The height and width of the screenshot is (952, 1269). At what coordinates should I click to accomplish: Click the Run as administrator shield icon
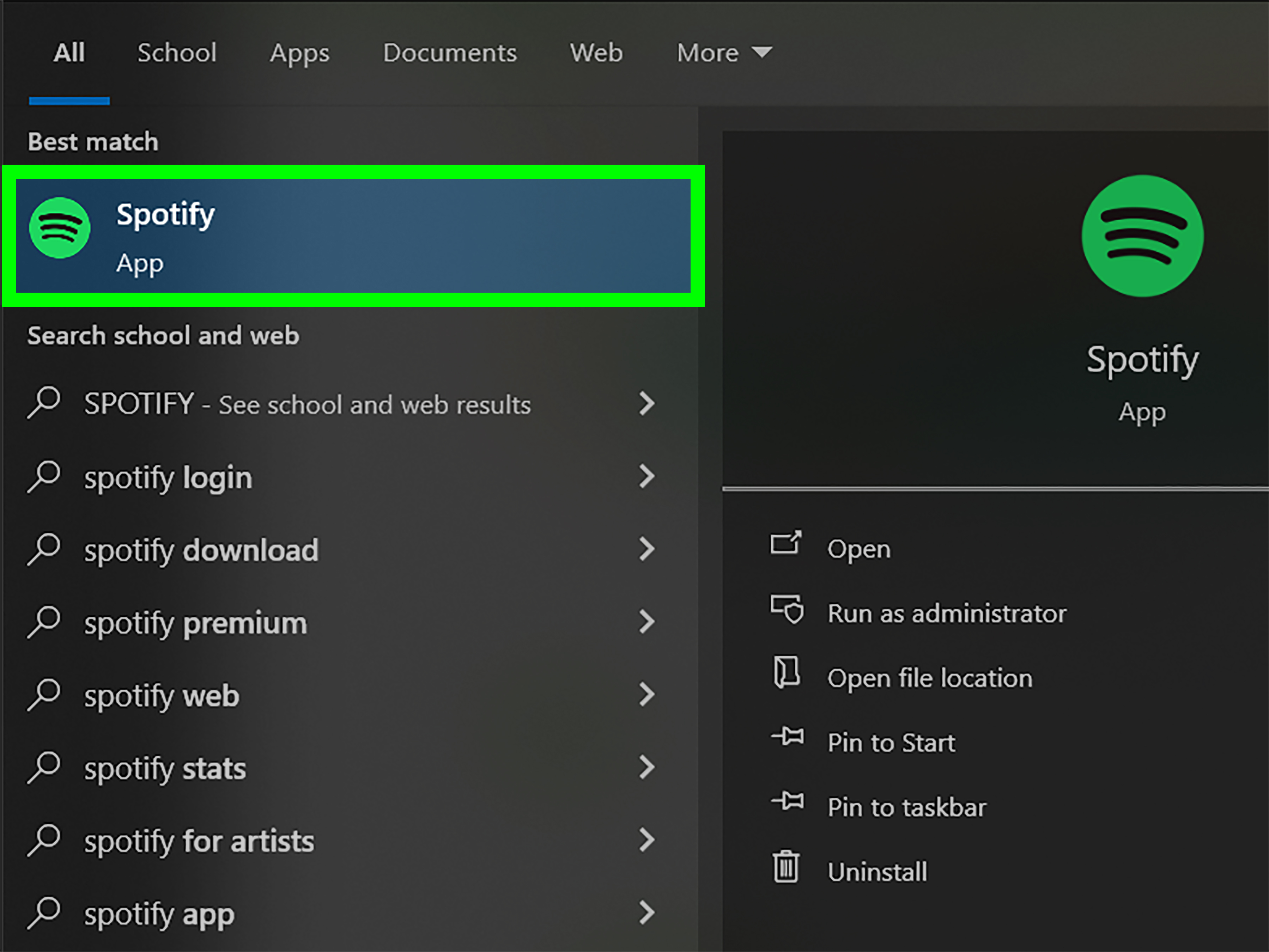(787, 609)
